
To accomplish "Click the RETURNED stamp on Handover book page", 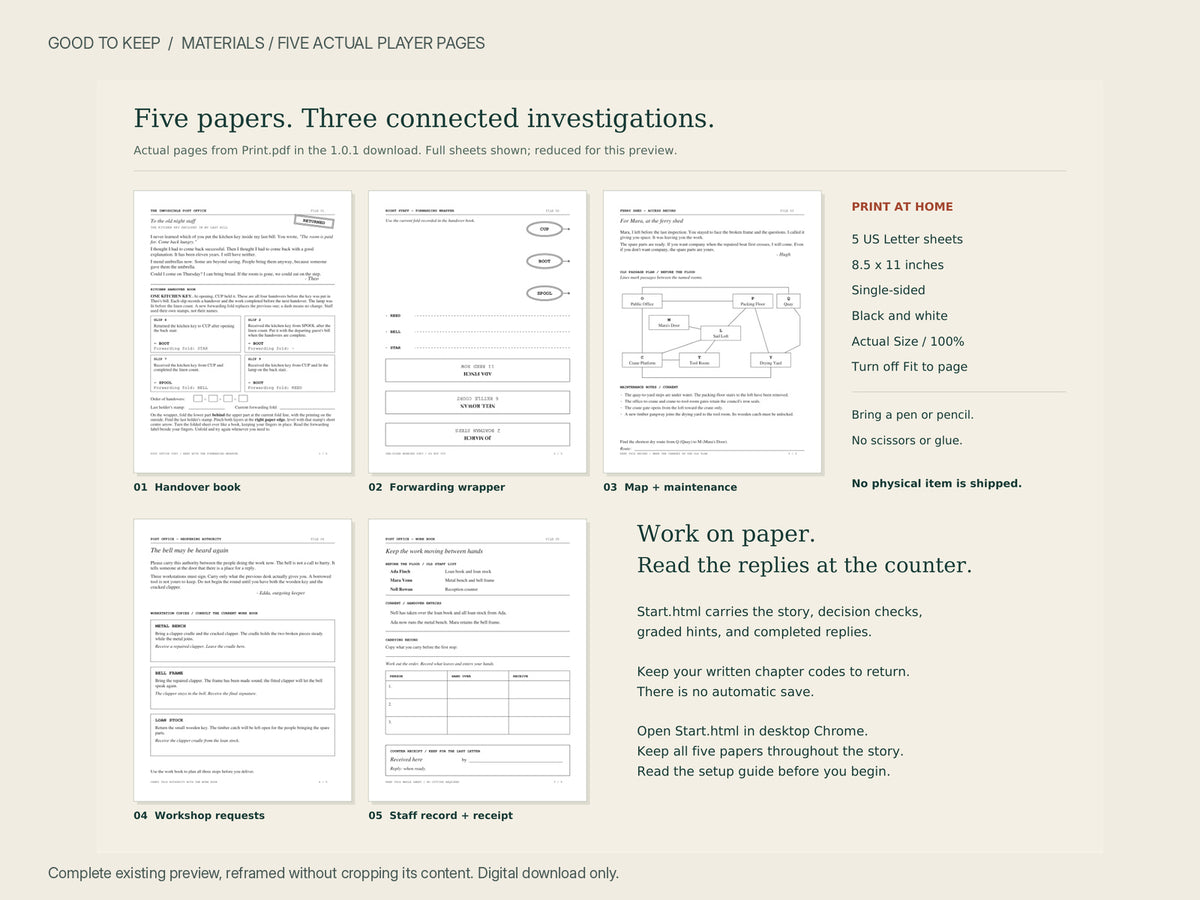I will coord(313,222).
